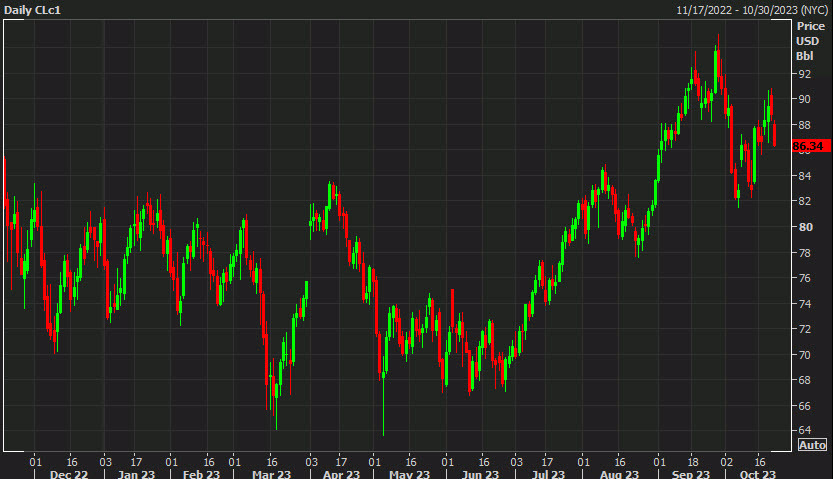Screen dimensions: 833x479
Task: Click the Jun 23 month label
Action: [480, 474]
